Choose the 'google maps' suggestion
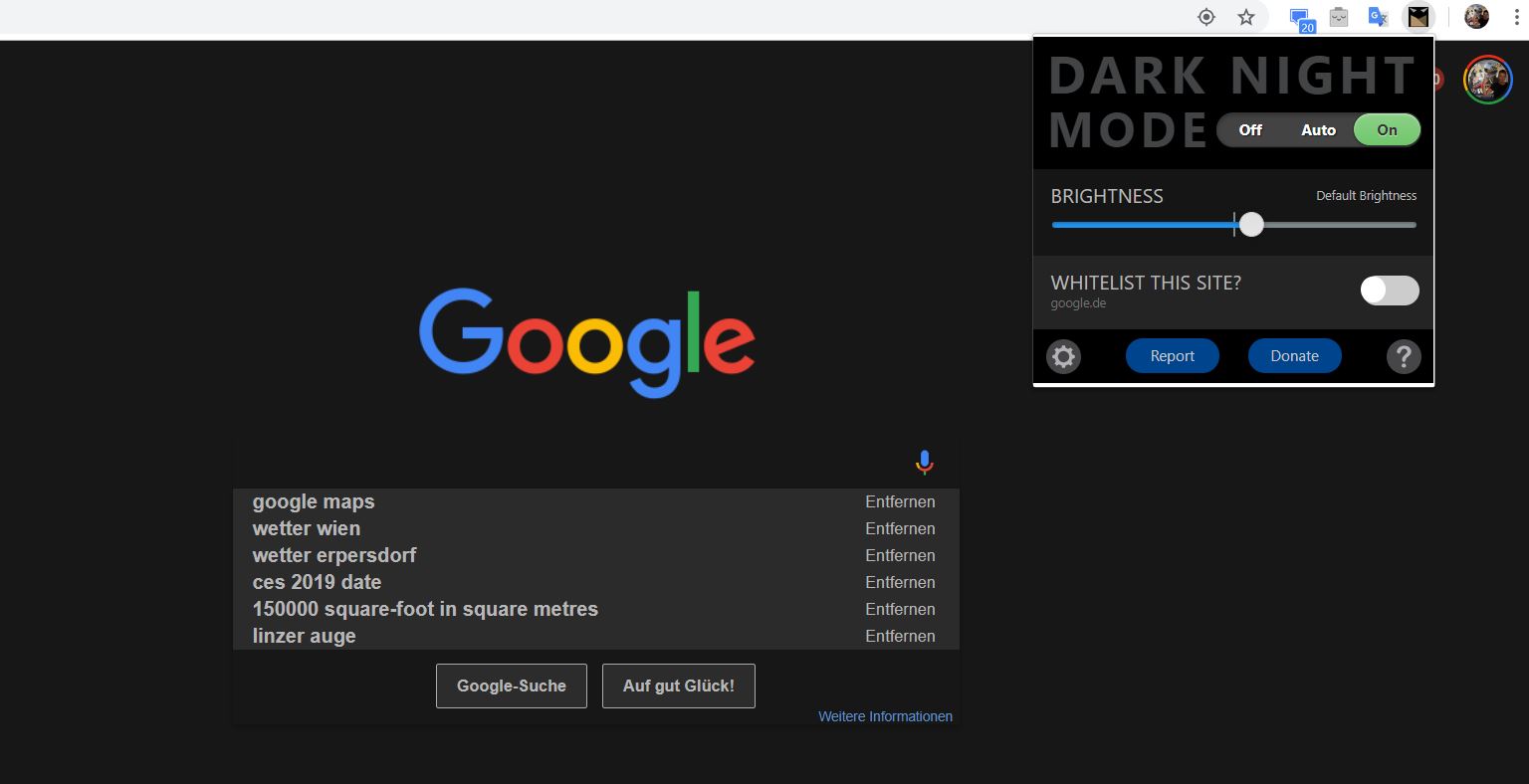The image size is (1529, 784). [x=314, y=501]
